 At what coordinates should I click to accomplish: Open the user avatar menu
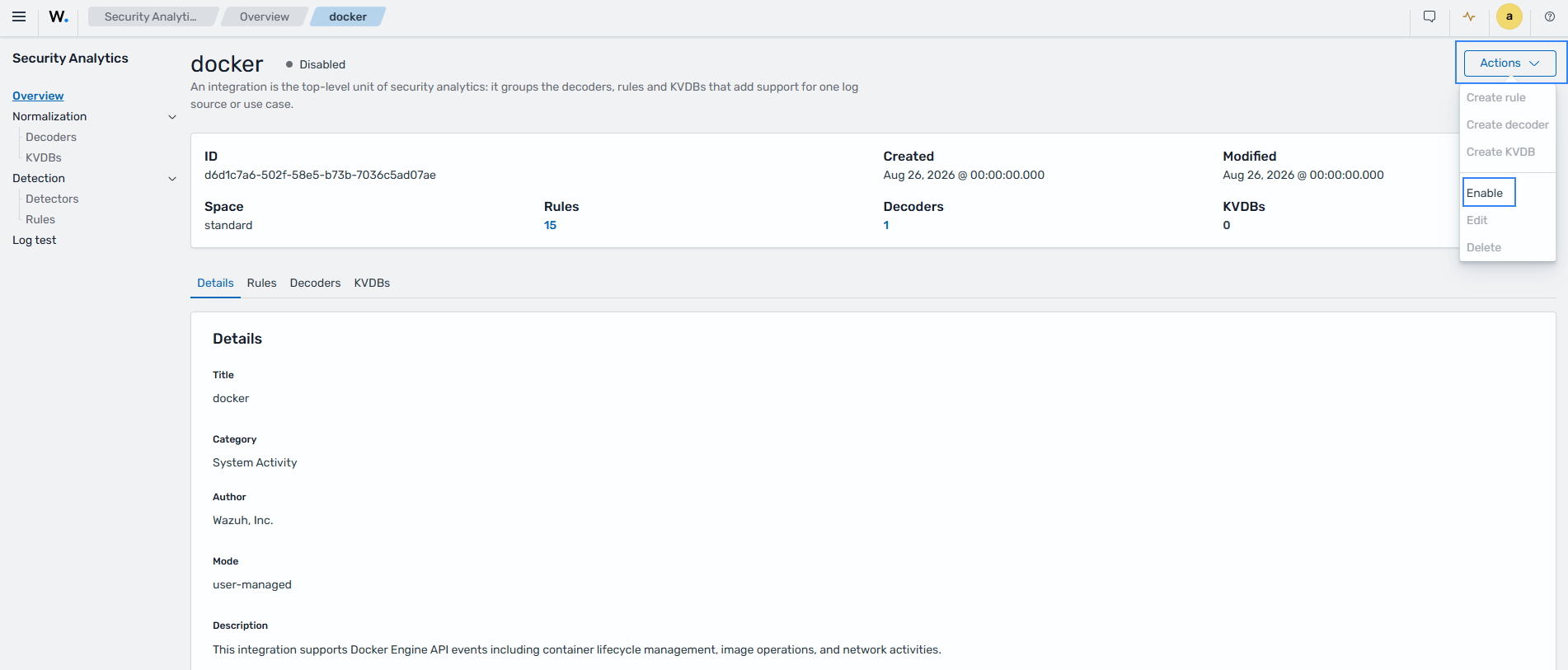point(1509,16)
